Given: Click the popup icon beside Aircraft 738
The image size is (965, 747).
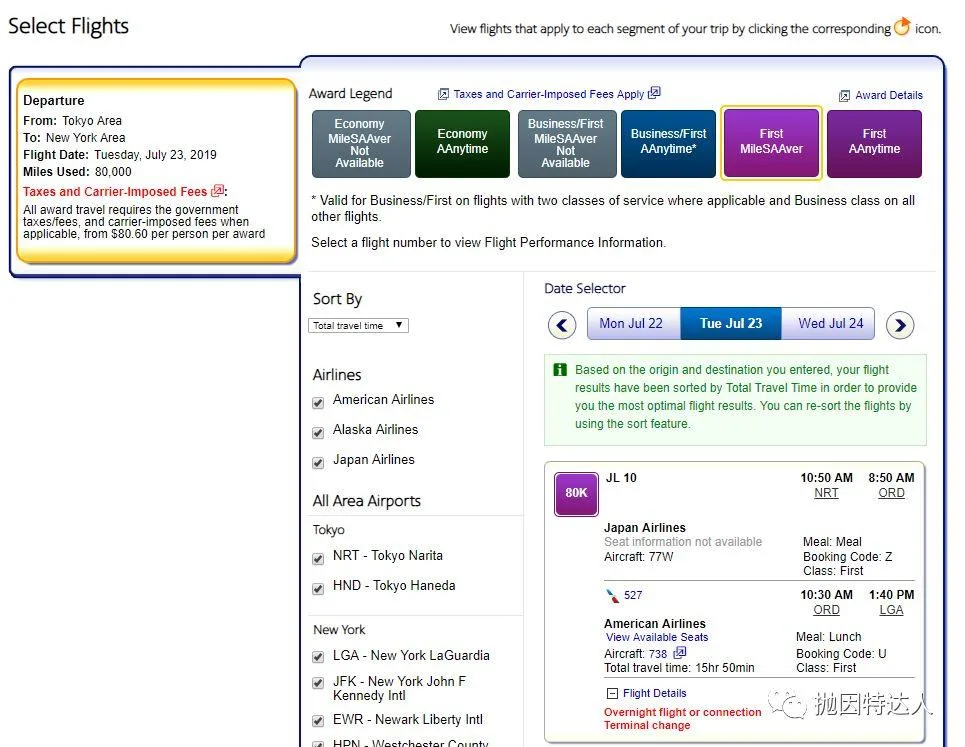Looking at the screenshot, I should (x=680, y=652).
